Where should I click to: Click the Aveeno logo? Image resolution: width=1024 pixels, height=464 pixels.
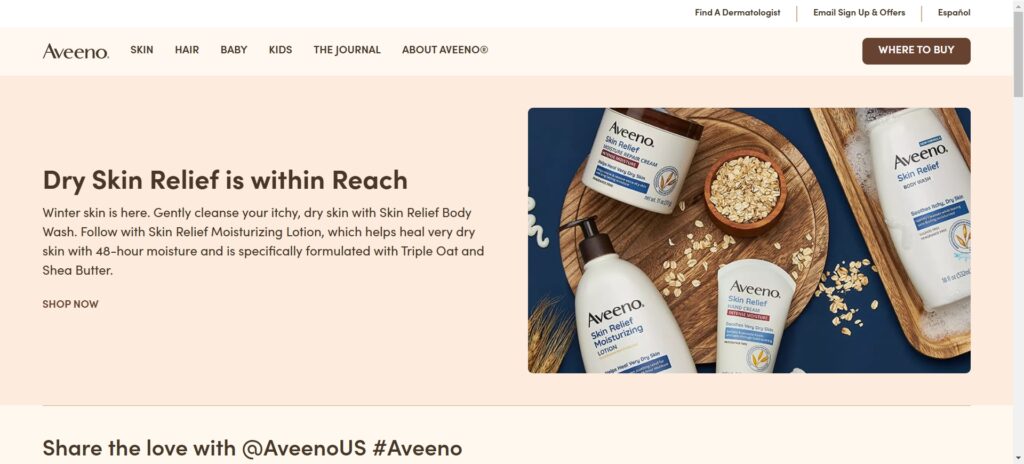pos(76,51)
